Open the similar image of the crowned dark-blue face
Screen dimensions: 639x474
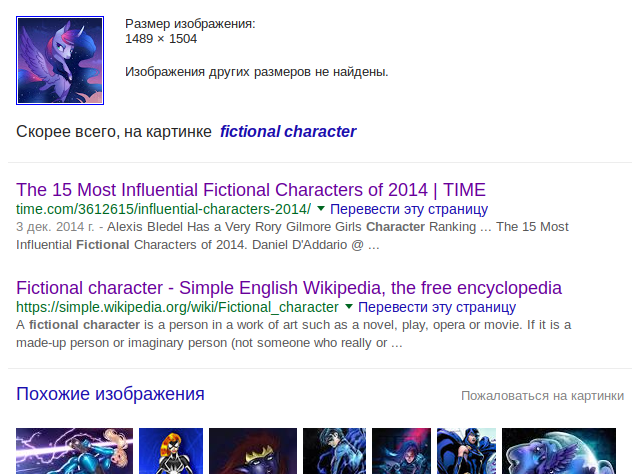(253, 451)
